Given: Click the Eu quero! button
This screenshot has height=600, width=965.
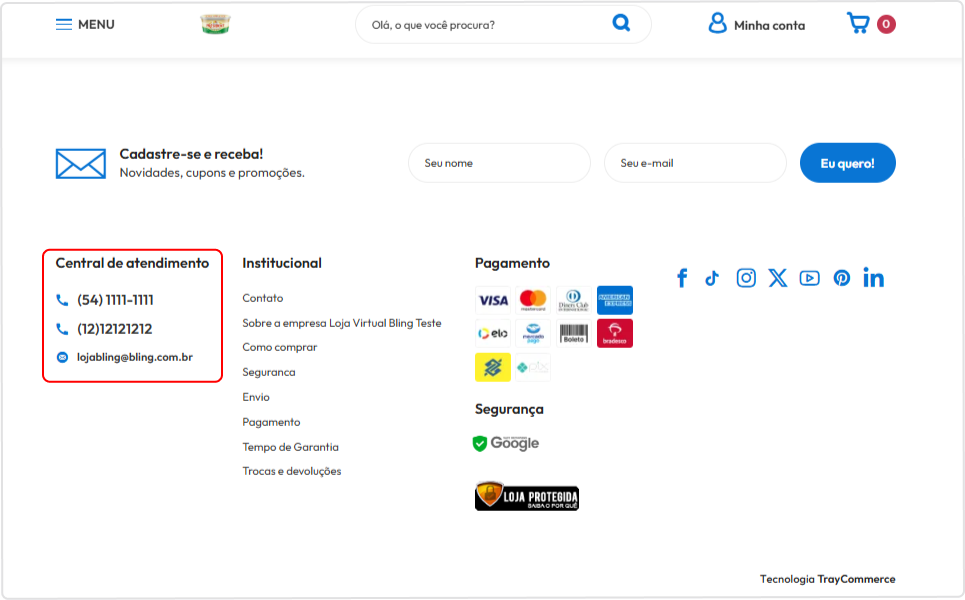Looking at the screenshot, I should coord(847,163).
